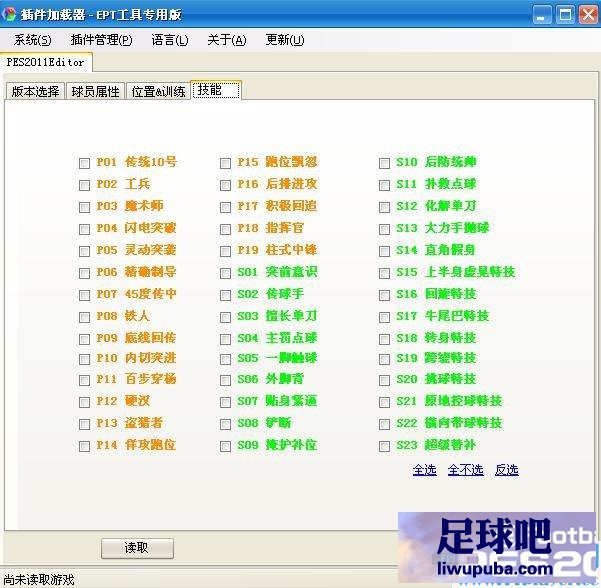Toggle S17 牛尾巴特技 checkbox

coord(384,317)
